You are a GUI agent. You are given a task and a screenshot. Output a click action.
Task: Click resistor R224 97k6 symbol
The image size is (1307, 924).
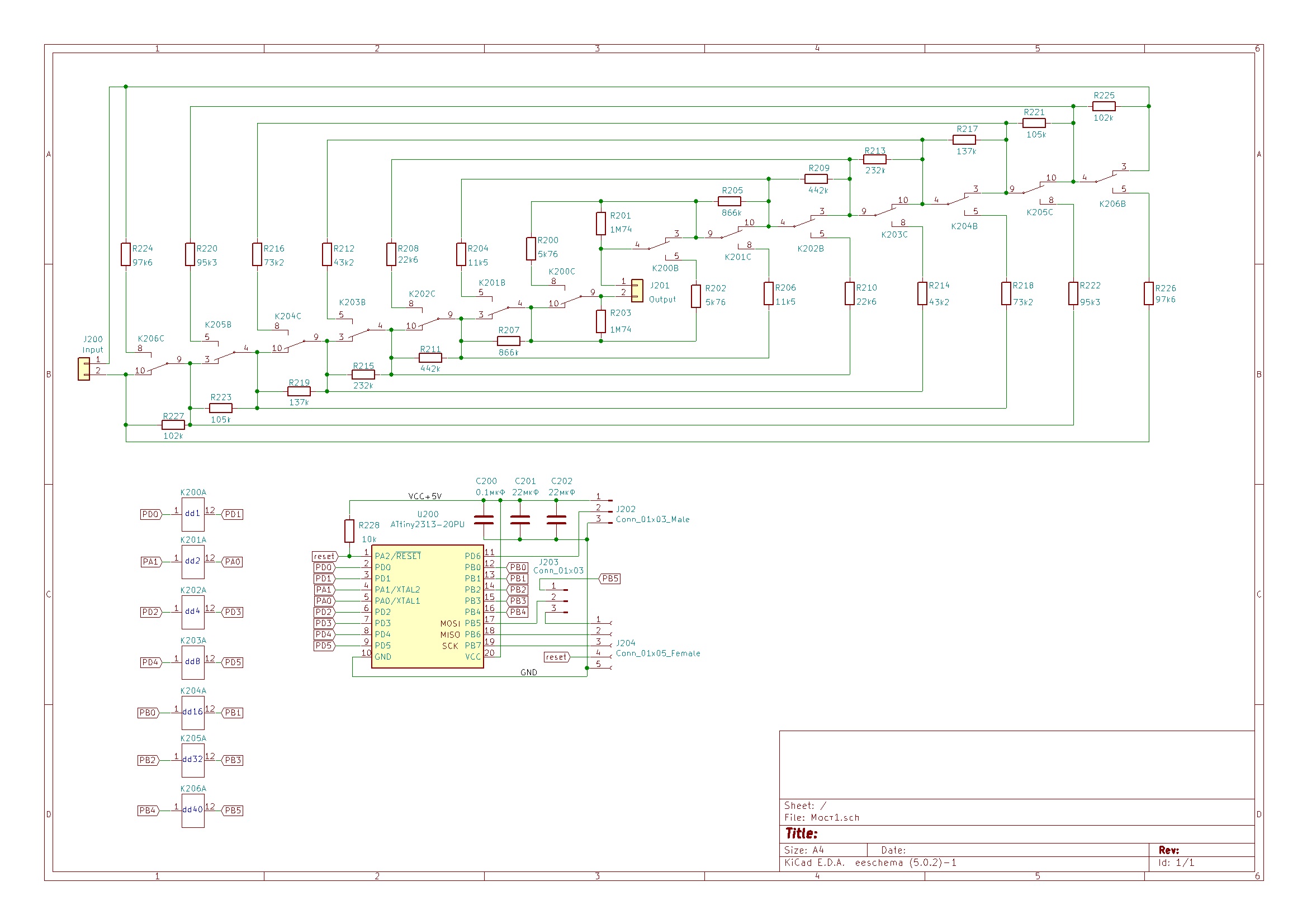click(x=126, y=254)
